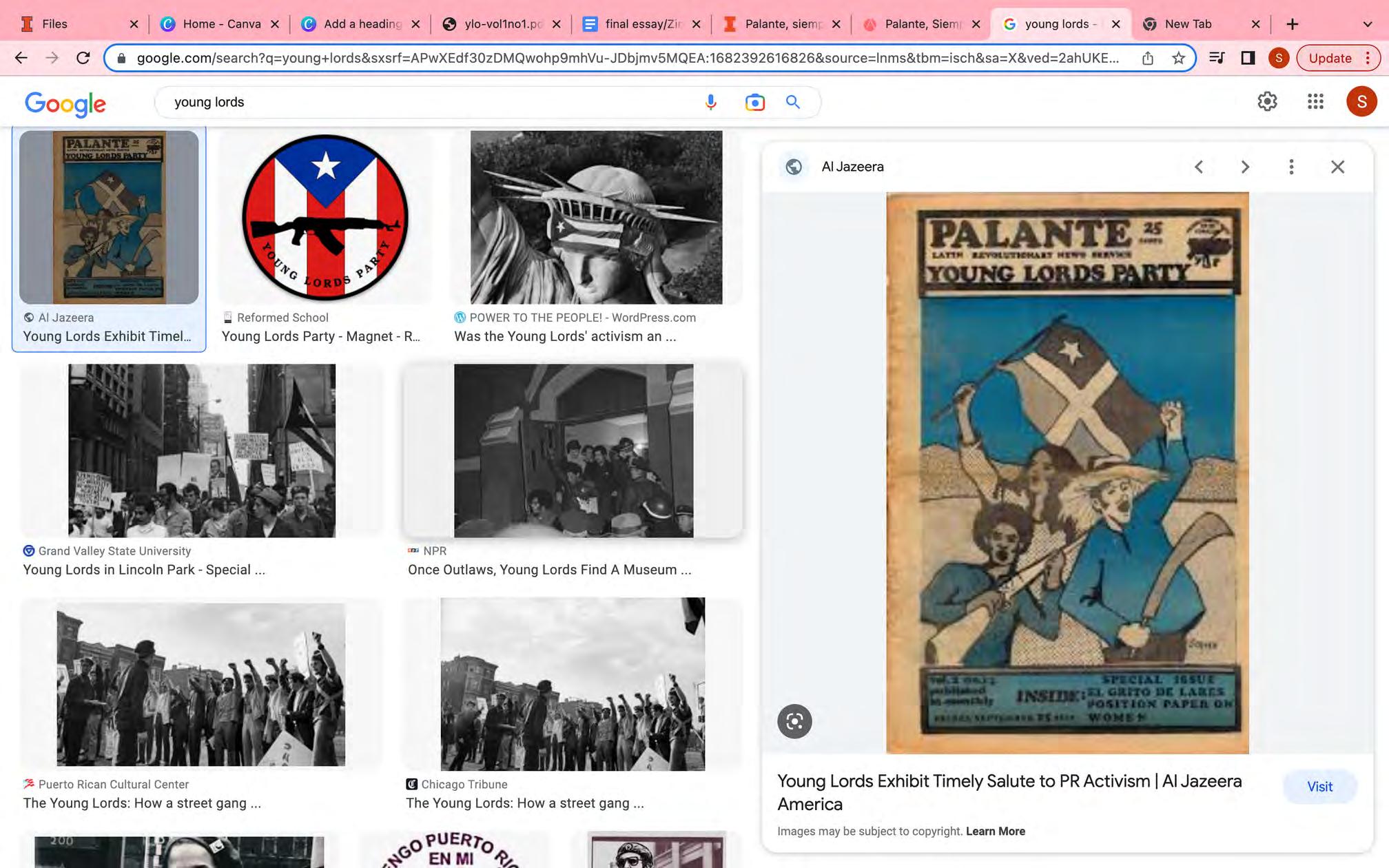Open the Google apps grid

click(x=1315, y=102)
